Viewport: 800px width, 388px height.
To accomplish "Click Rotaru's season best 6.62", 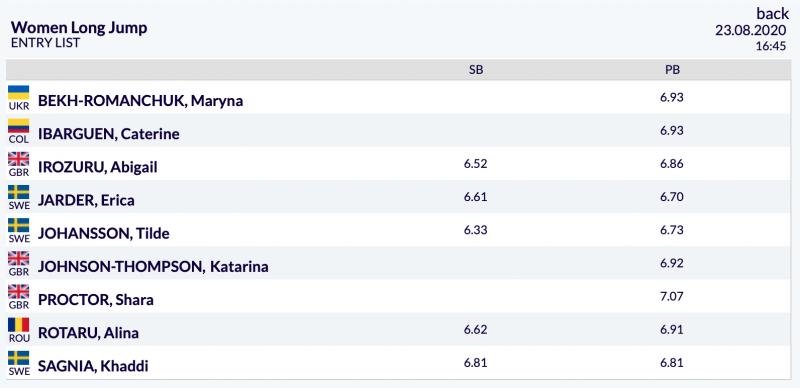I will coord(476,330).
